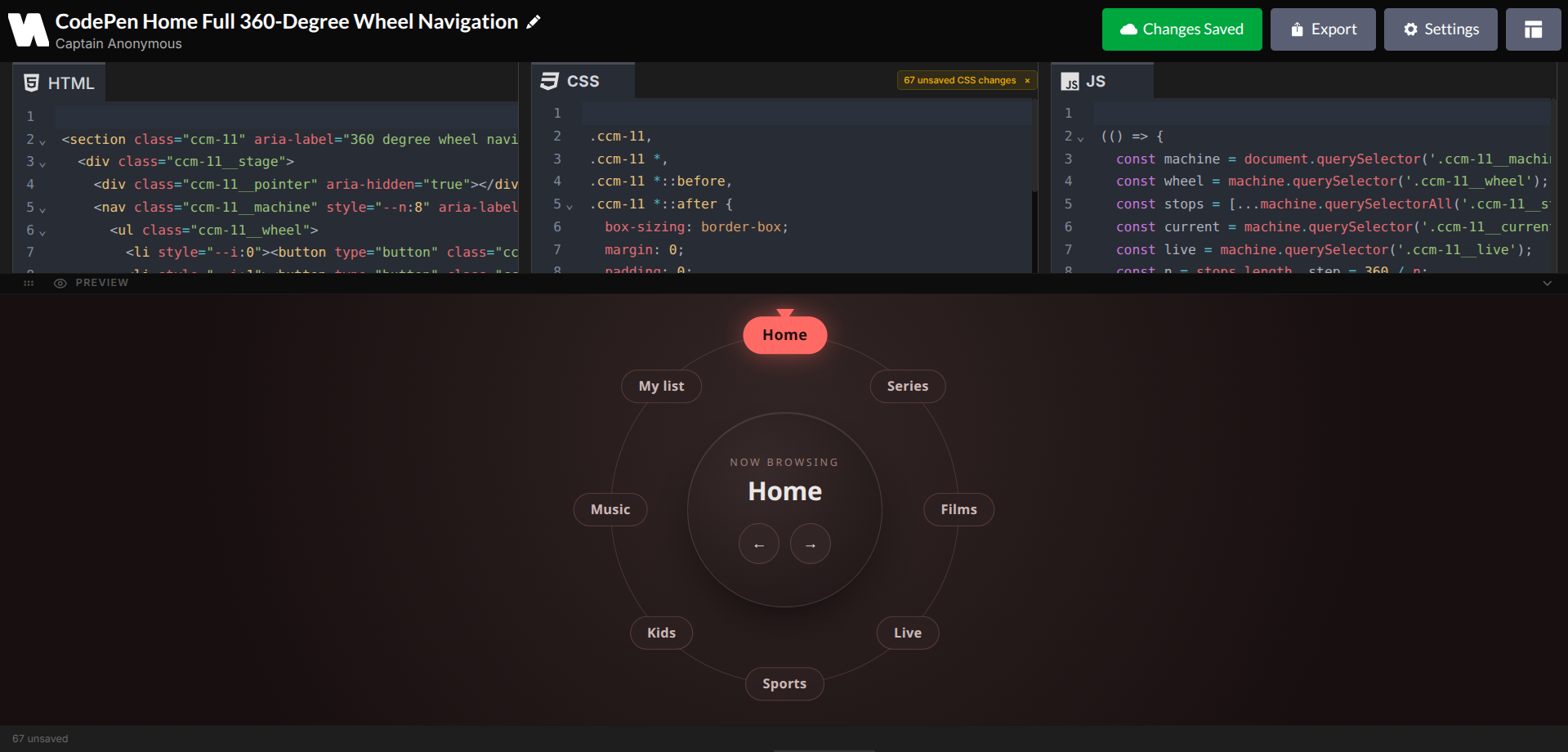Fold HTML line 5 nav element
Screen dimensions: 1568x752
pos(42,209)
